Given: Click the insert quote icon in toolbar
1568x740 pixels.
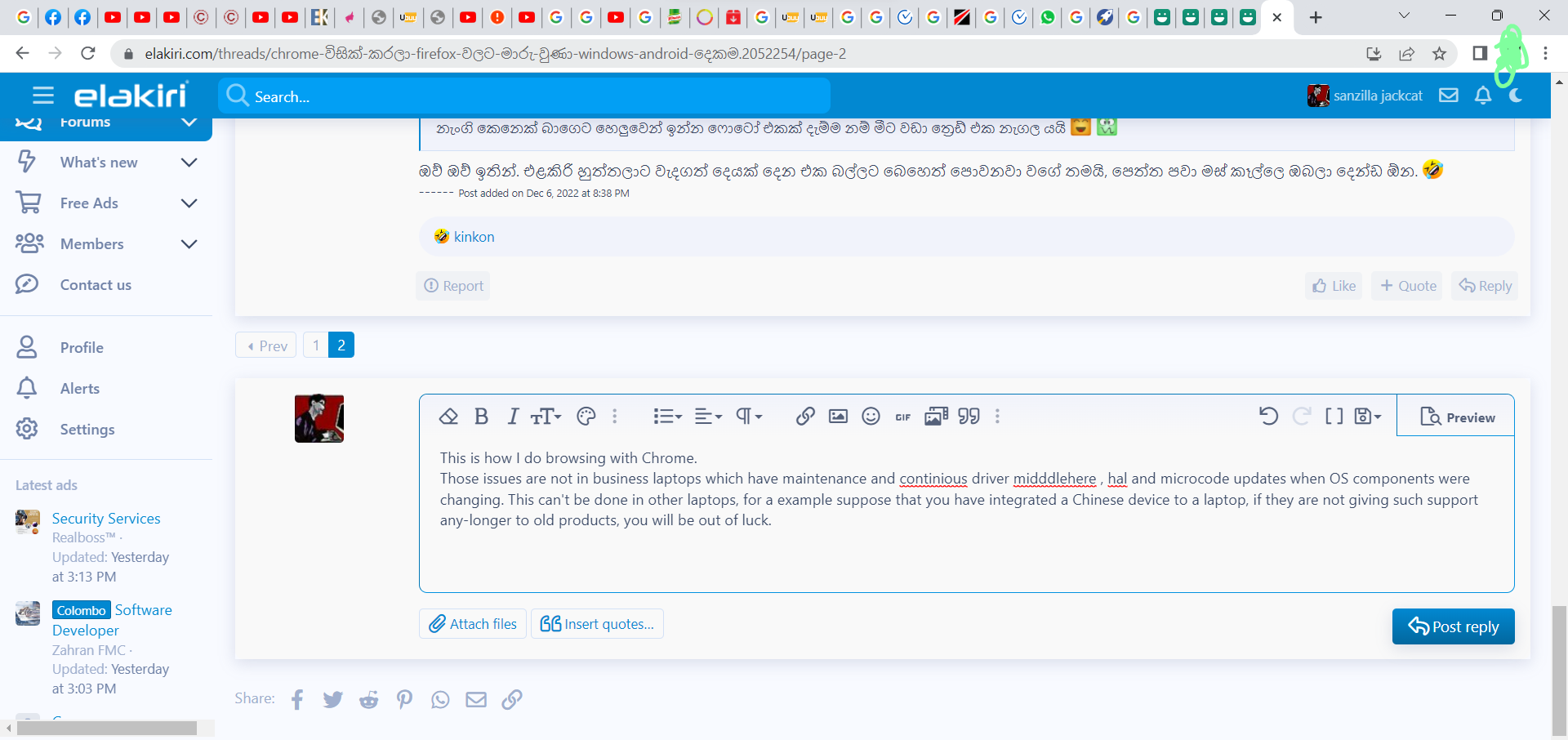Looking at the screenshot, I should [x=969, y=417].
